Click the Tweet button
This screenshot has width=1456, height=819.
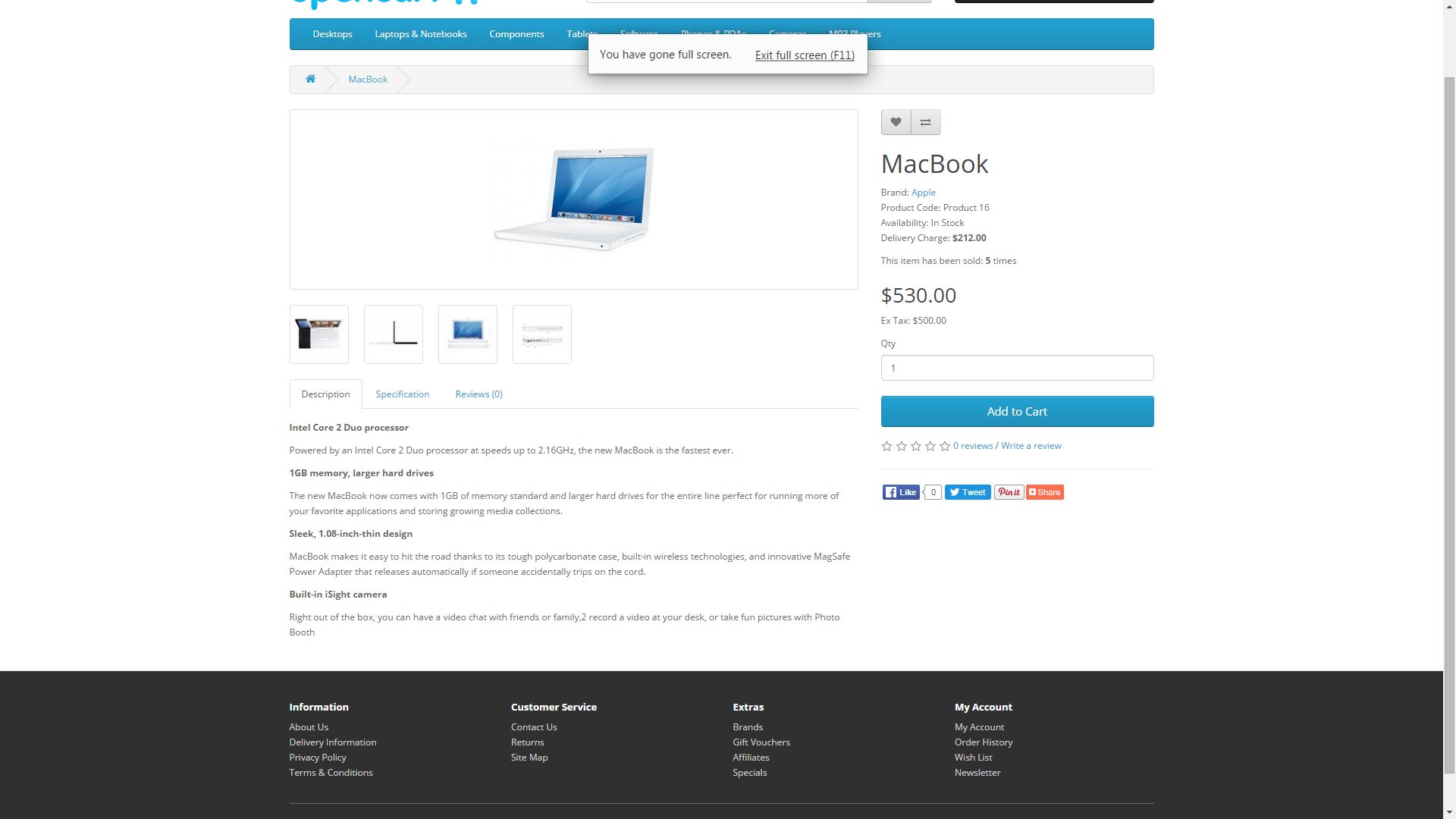968,492
